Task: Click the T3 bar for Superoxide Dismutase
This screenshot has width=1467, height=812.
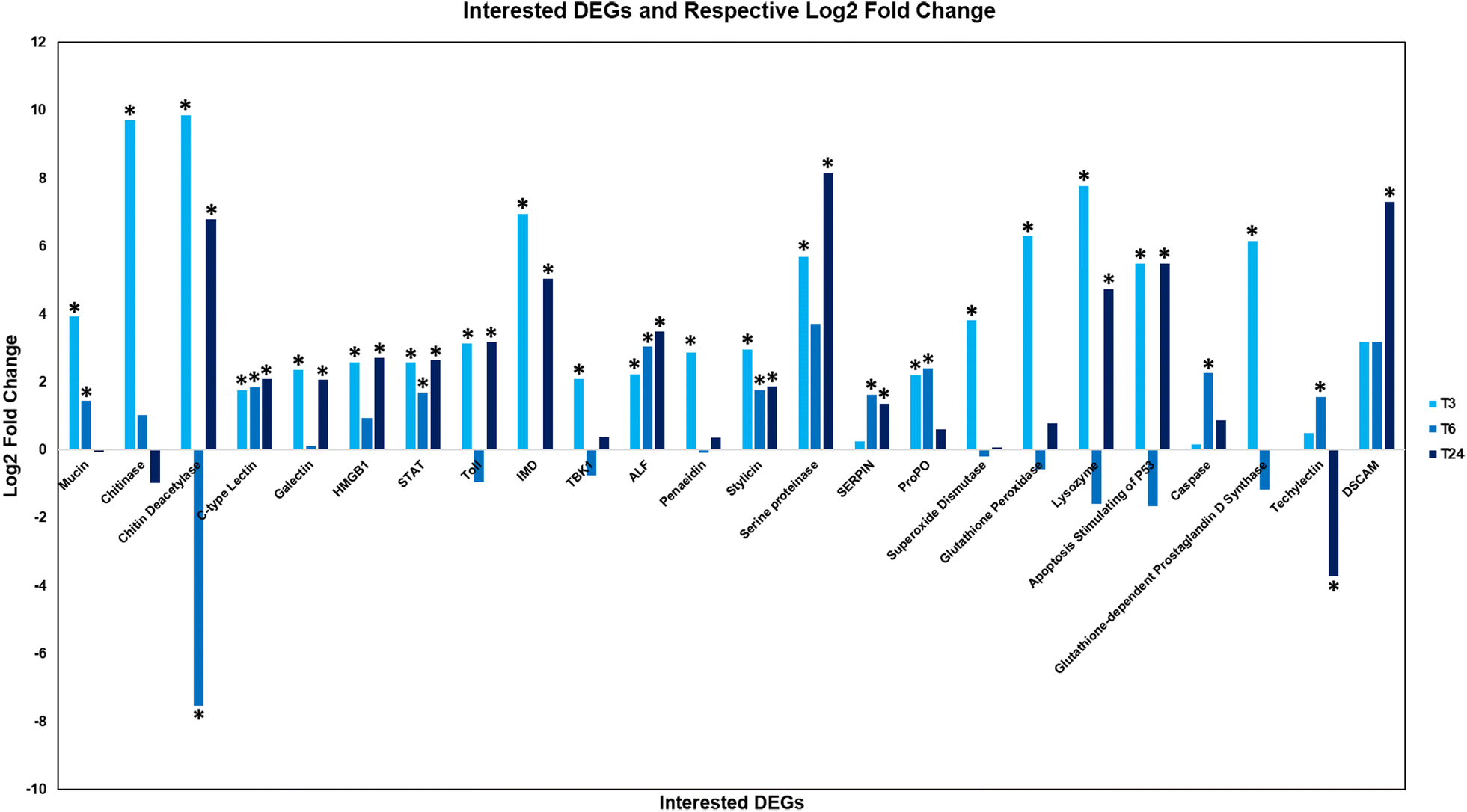Action: point(972,385)
